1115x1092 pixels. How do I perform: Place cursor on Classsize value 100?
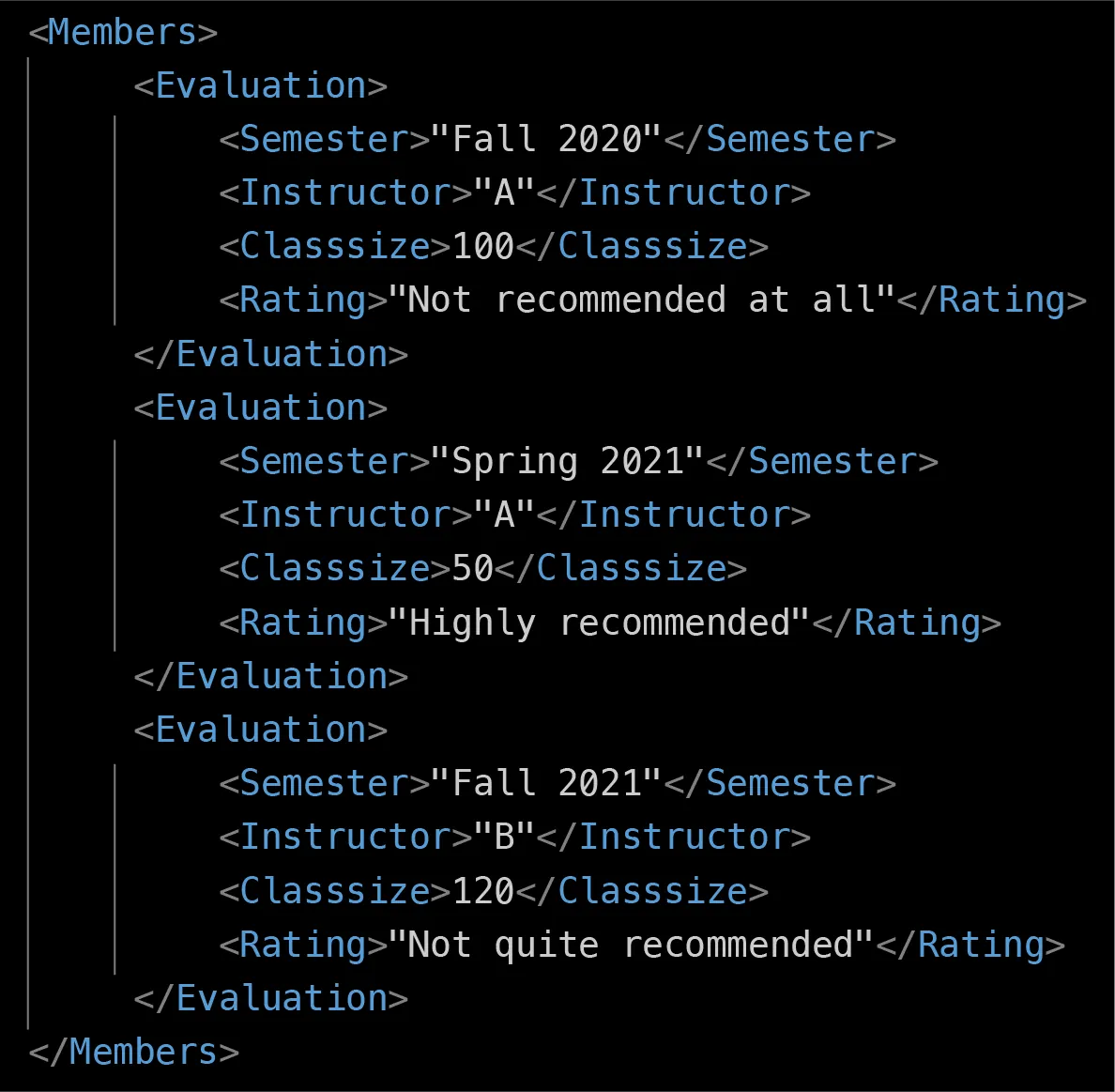[x=483, y=247]
